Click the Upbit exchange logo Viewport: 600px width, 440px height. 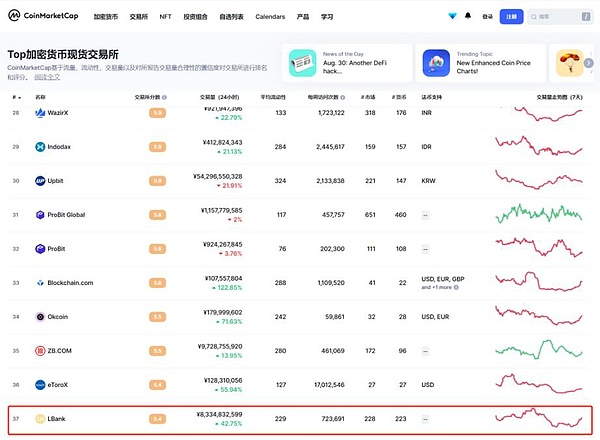coord(40,181)
